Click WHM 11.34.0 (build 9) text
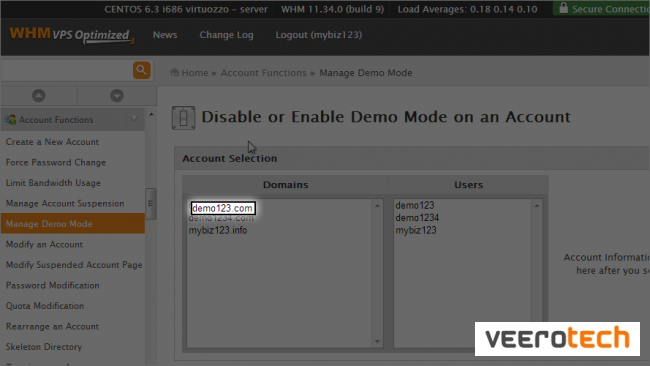 (332, 9)
